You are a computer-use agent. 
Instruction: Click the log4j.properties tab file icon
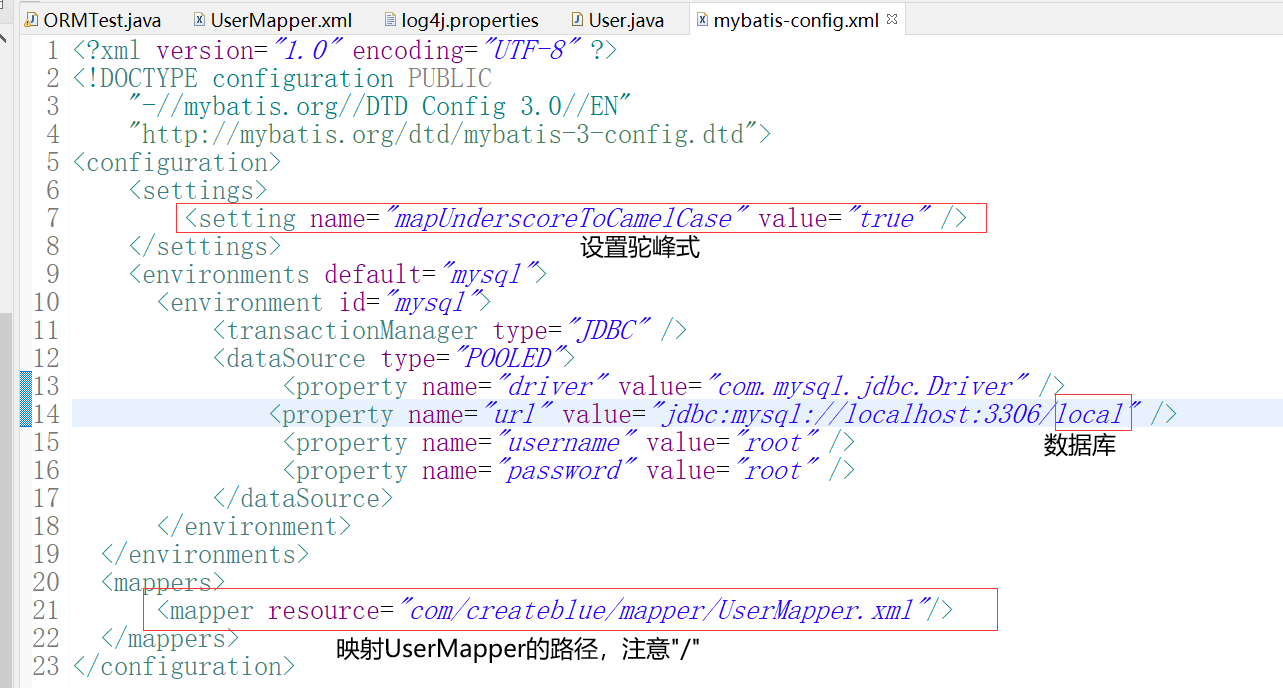391,20
